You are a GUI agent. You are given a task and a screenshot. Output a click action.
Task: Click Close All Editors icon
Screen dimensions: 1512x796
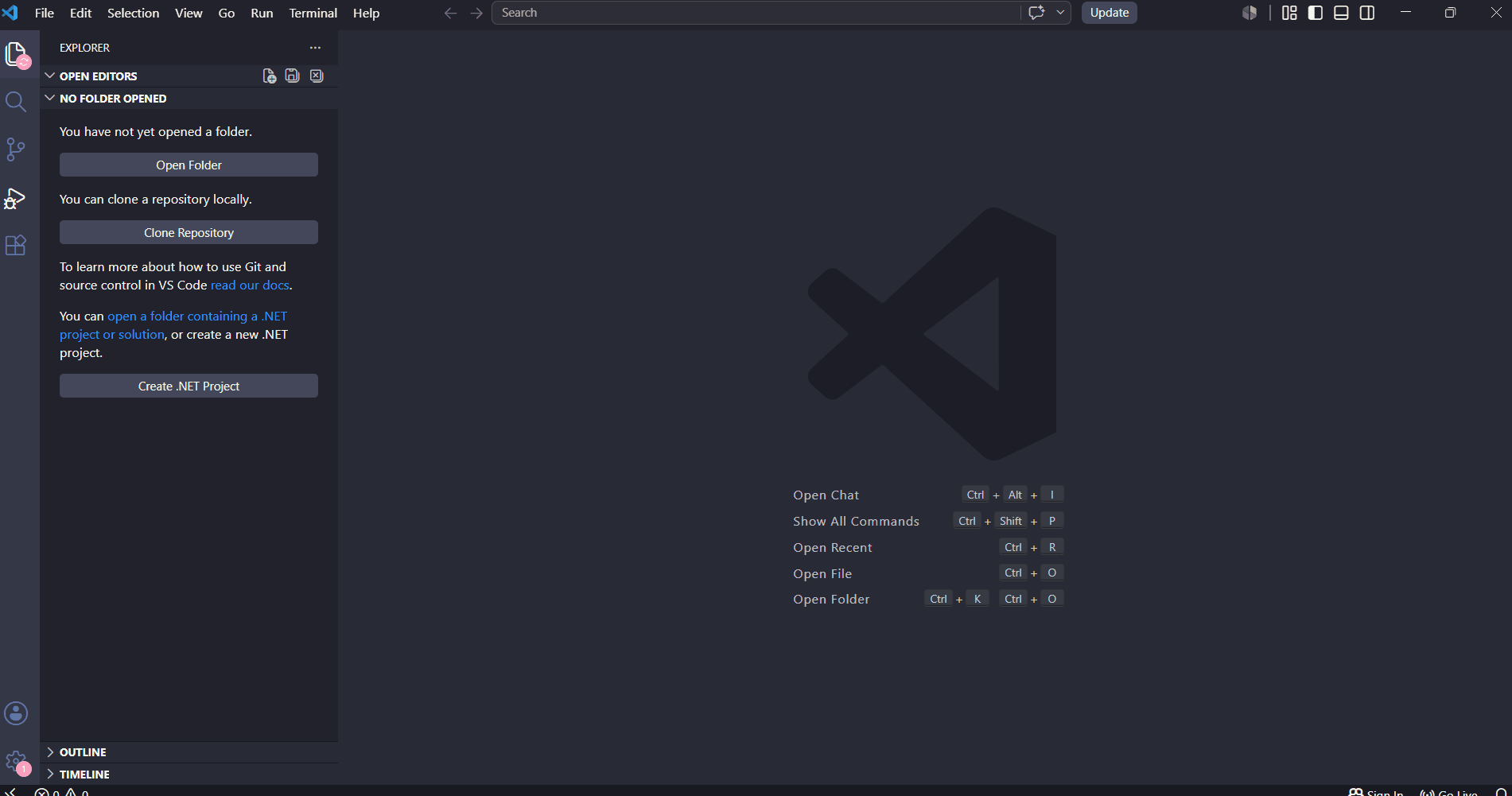(x=317, y=76)
